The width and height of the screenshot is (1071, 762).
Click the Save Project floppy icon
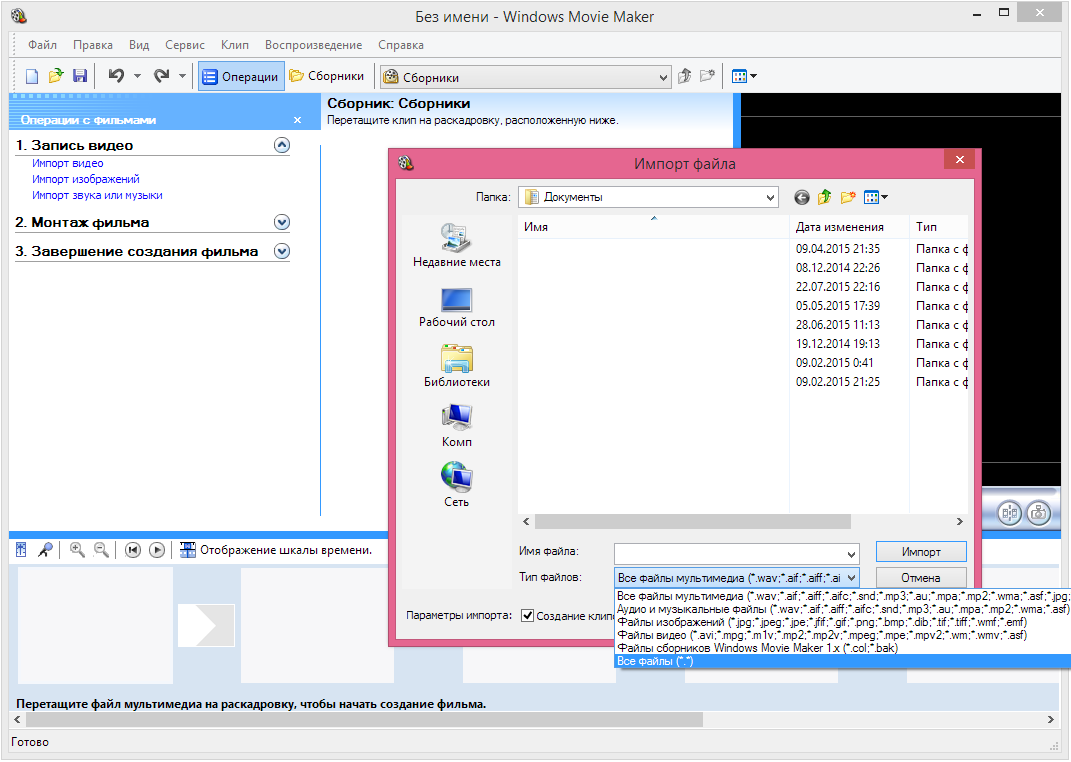[x=80, y=76]
